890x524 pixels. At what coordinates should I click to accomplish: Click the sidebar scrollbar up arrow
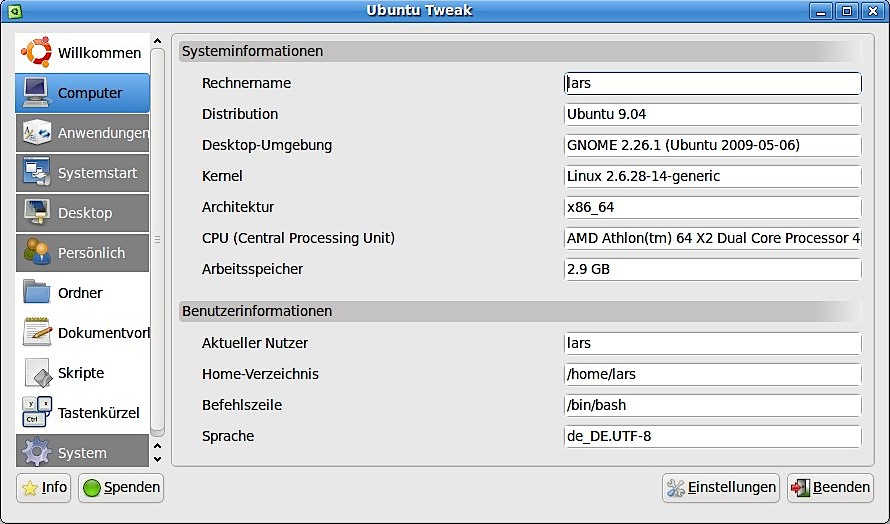click(x=157, y=41)
